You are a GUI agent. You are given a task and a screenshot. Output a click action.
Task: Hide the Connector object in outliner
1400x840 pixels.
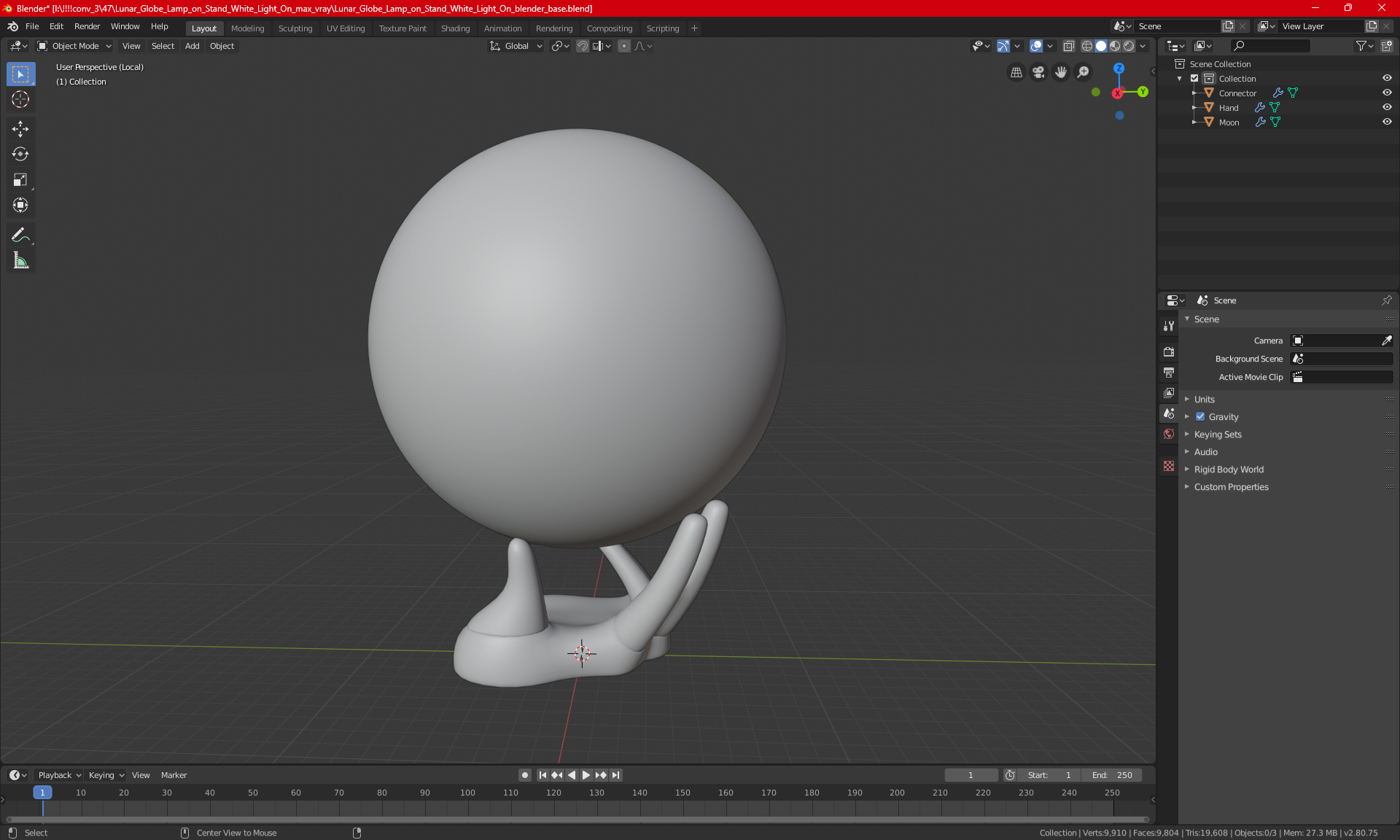(x=1387, y=93)
